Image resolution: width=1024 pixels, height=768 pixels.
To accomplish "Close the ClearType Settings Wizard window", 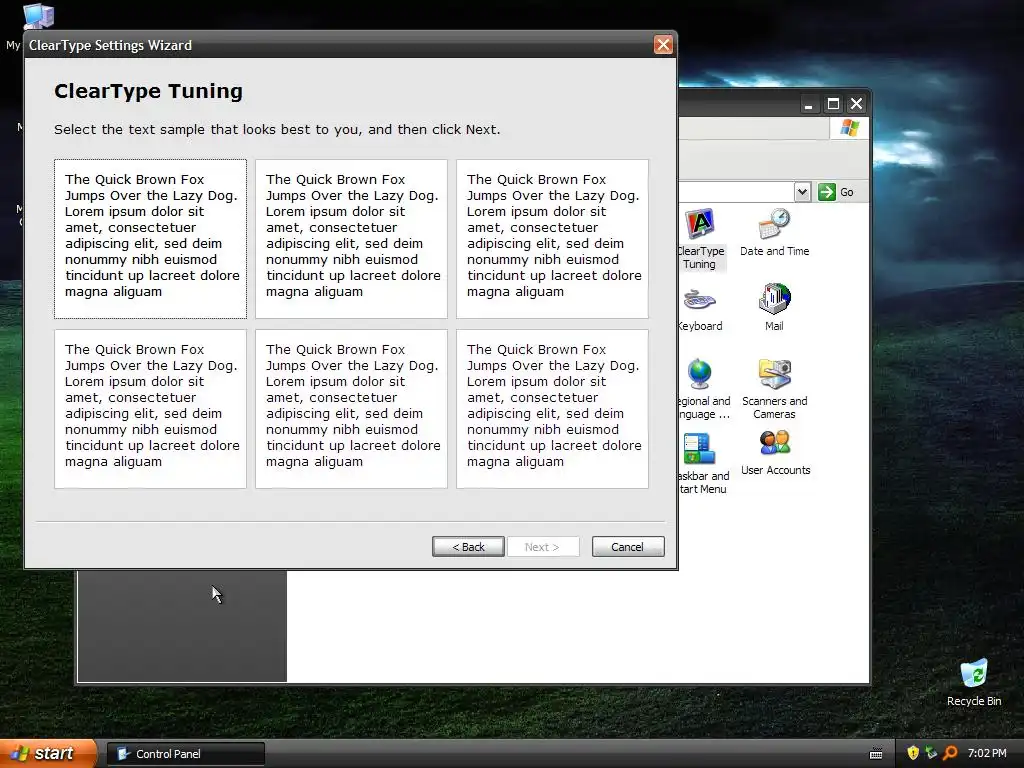I will pyautogui.click(x=663, y=44).
